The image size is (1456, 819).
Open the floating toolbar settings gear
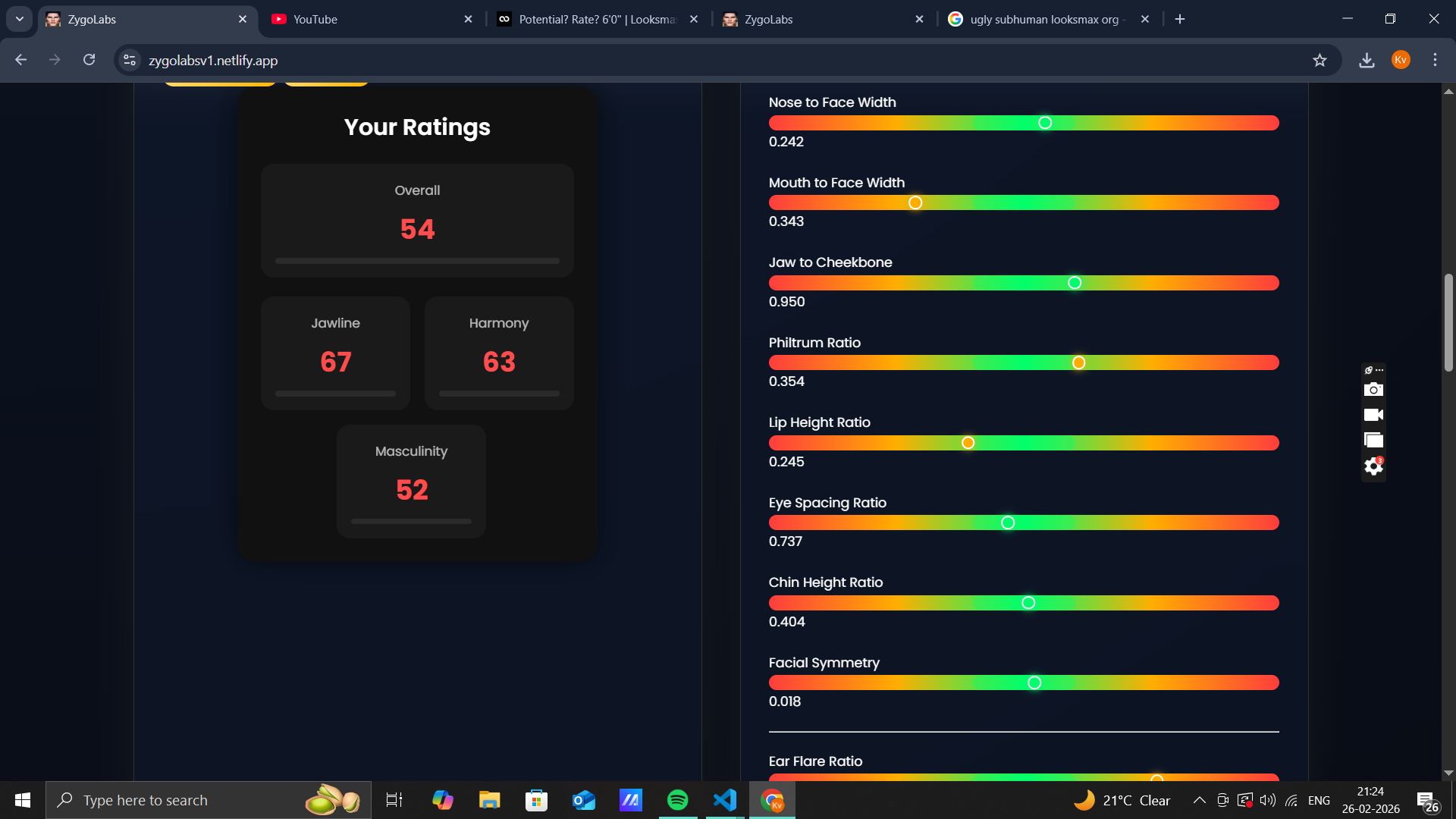[x=1373, y=466]
